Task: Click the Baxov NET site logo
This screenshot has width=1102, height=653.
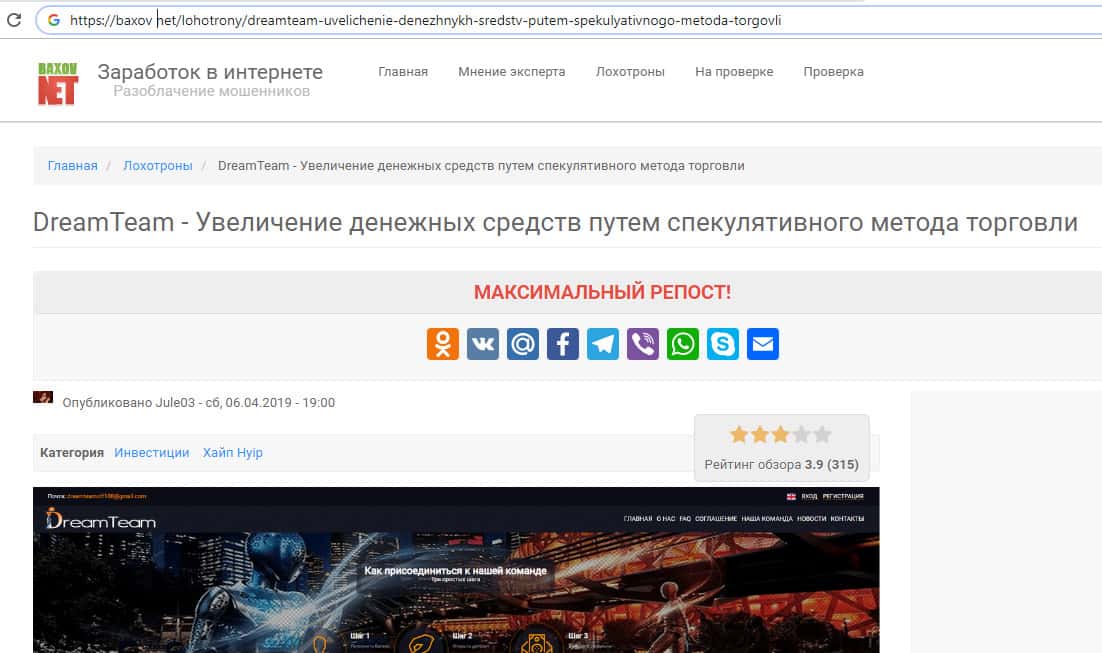Action: [58, 83]
